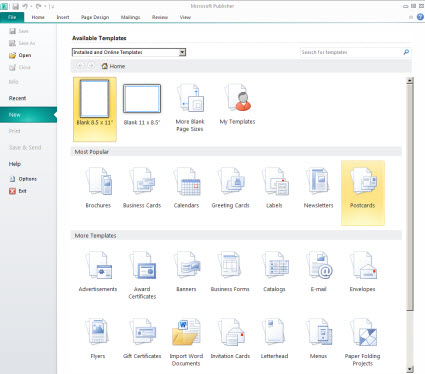The width and height of the screenshot is (425, 374).
Task: Choose the Calendars template icon
Action: [x=186, y=182]
